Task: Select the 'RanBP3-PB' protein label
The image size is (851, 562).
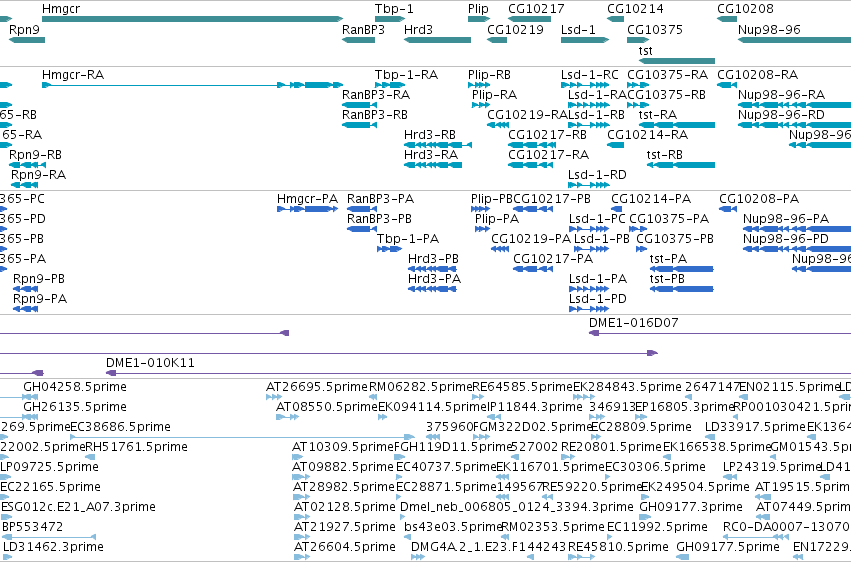Action: coord(379,219)
